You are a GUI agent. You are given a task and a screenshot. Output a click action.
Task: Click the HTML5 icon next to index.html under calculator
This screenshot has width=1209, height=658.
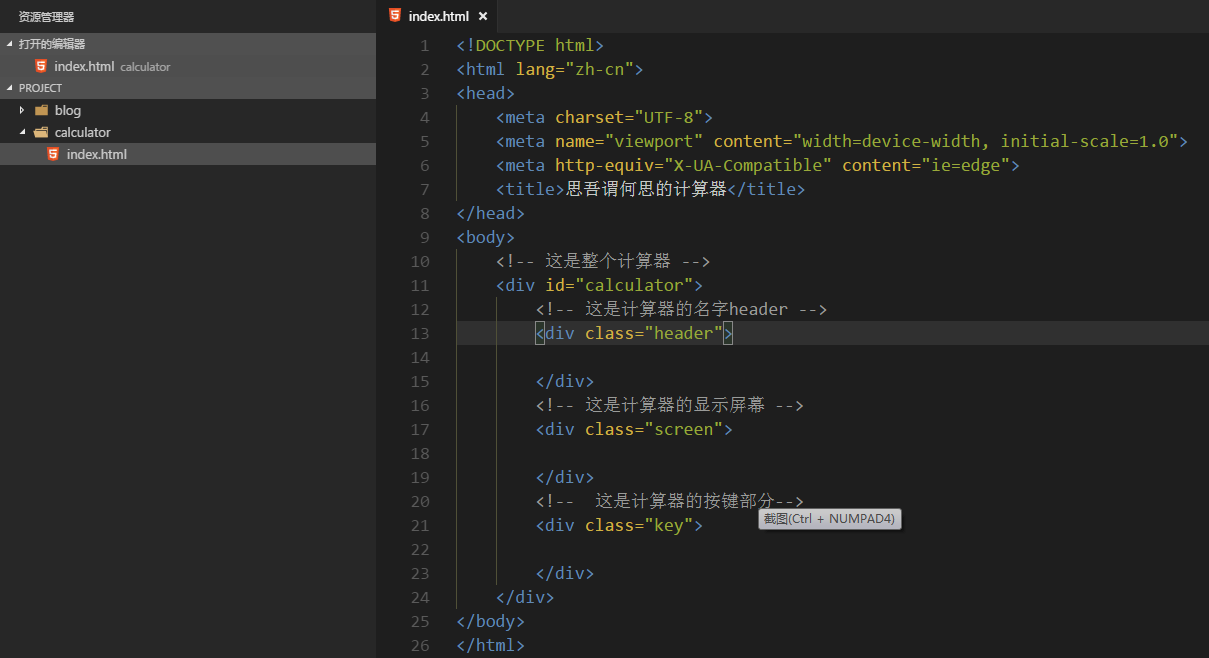pos(54,154)
